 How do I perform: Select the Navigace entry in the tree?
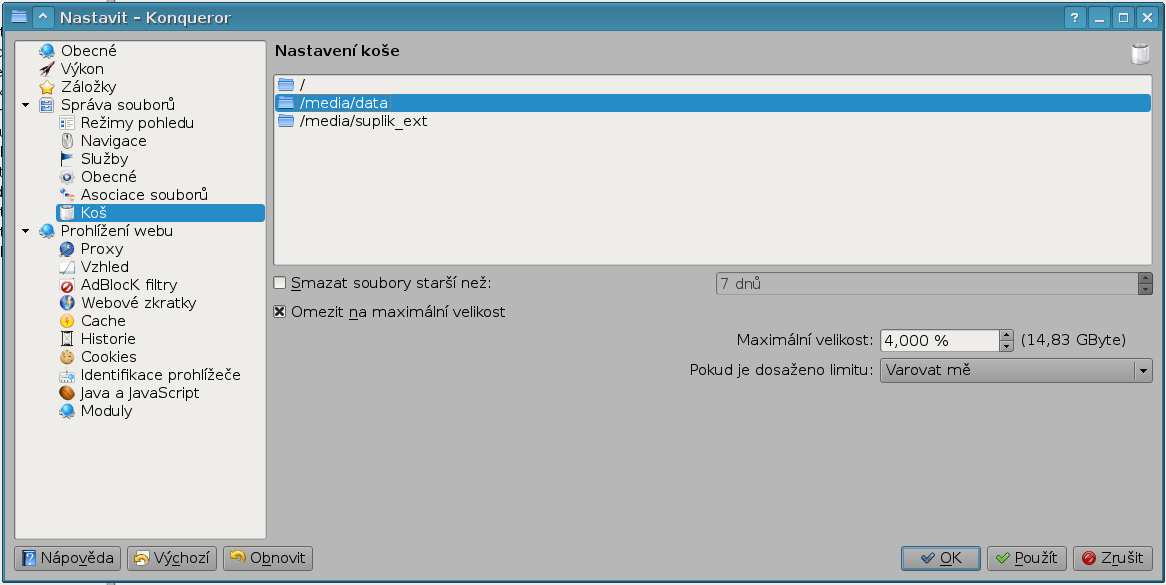pos(114,141)
